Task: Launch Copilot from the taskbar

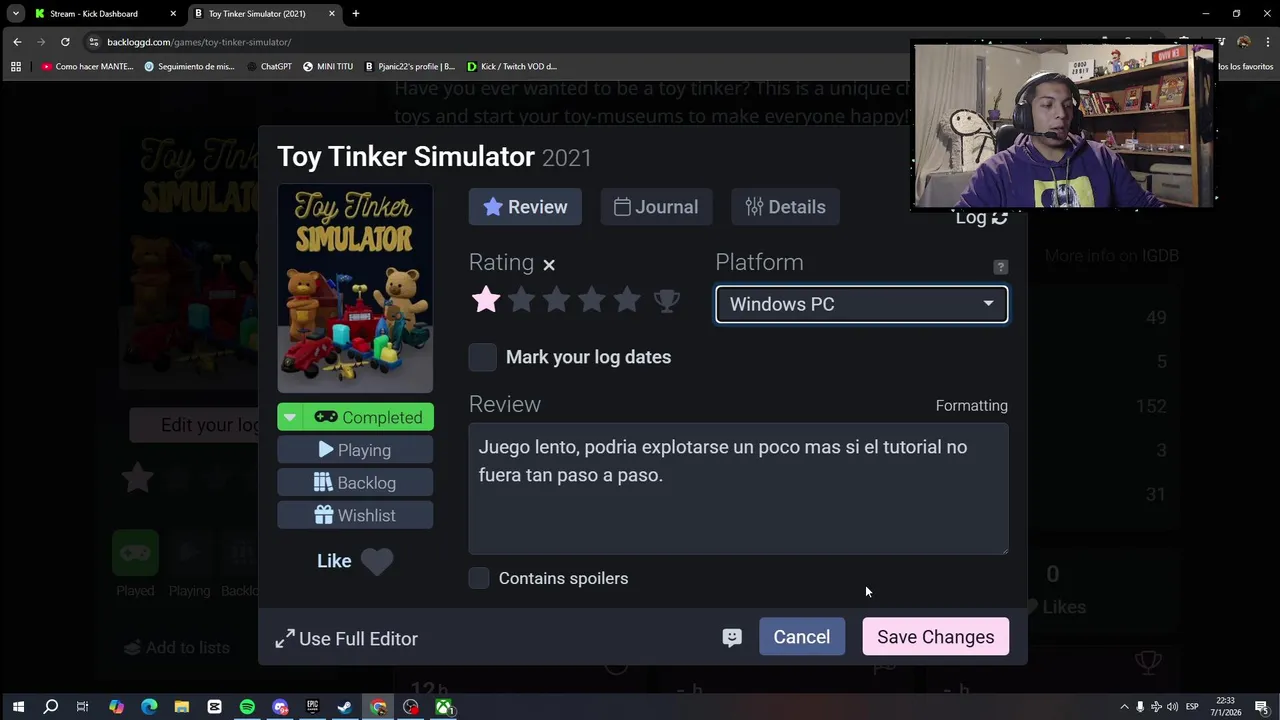Action: (x=116, y=707)
